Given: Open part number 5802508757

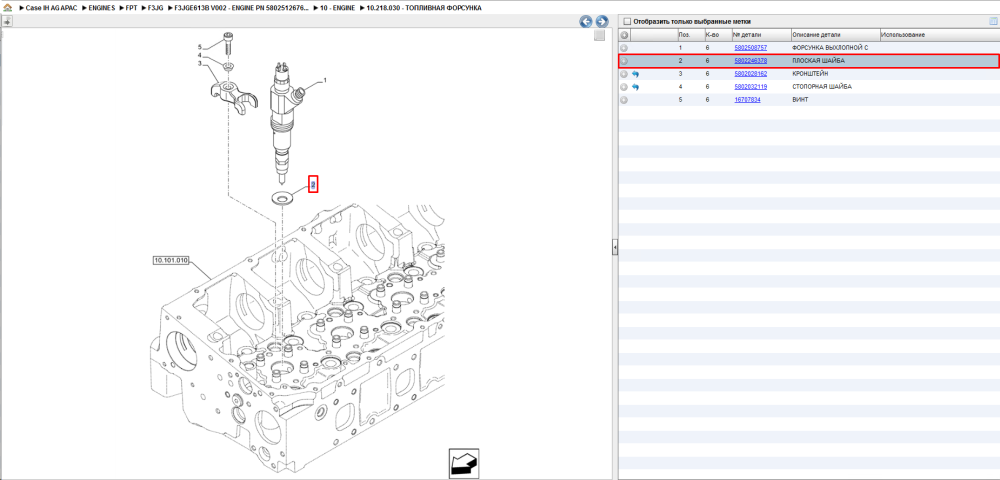Looking at the screenshot, I should 751,48.
